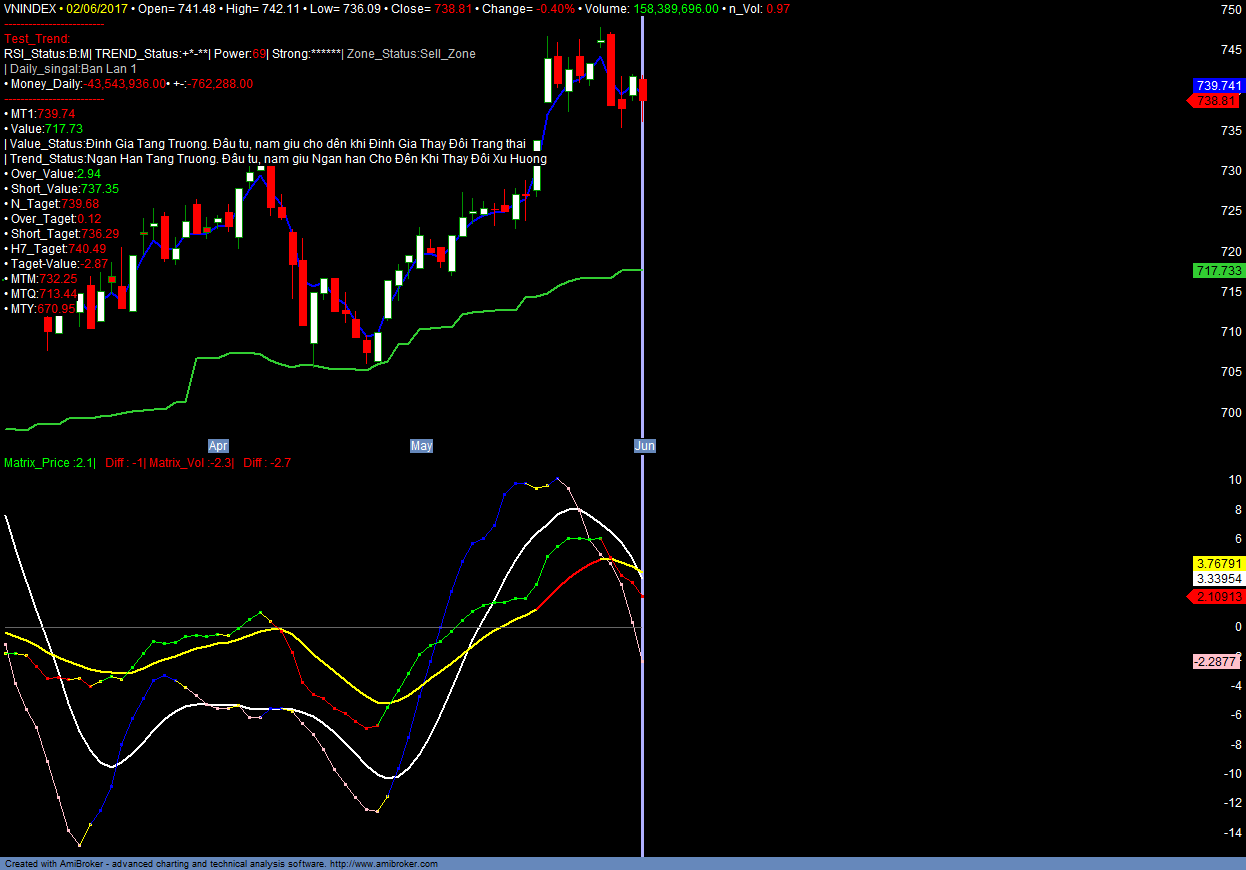This screenshot has width=1246, height=870.
Task: Open the amibroker.com link in footer
Action: pyautogui.click(x=383, y=864)
